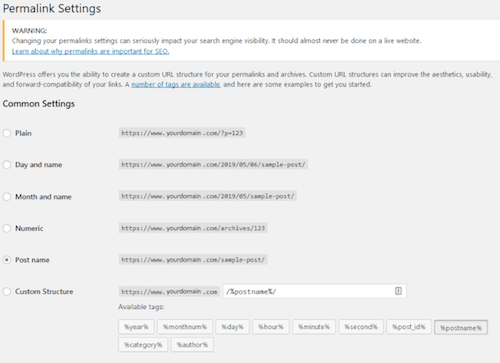
Task: Insert the %hour% tag
Action: coord(271,327)
